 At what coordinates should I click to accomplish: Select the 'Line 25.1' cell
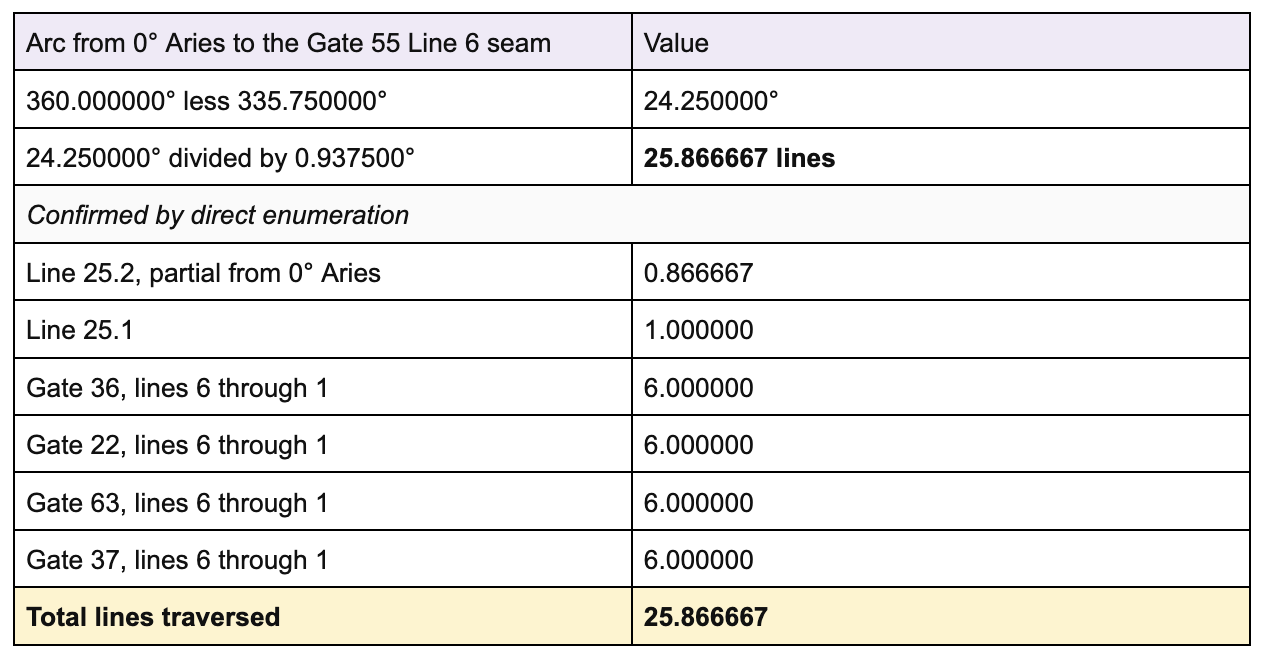coord(323,330)
